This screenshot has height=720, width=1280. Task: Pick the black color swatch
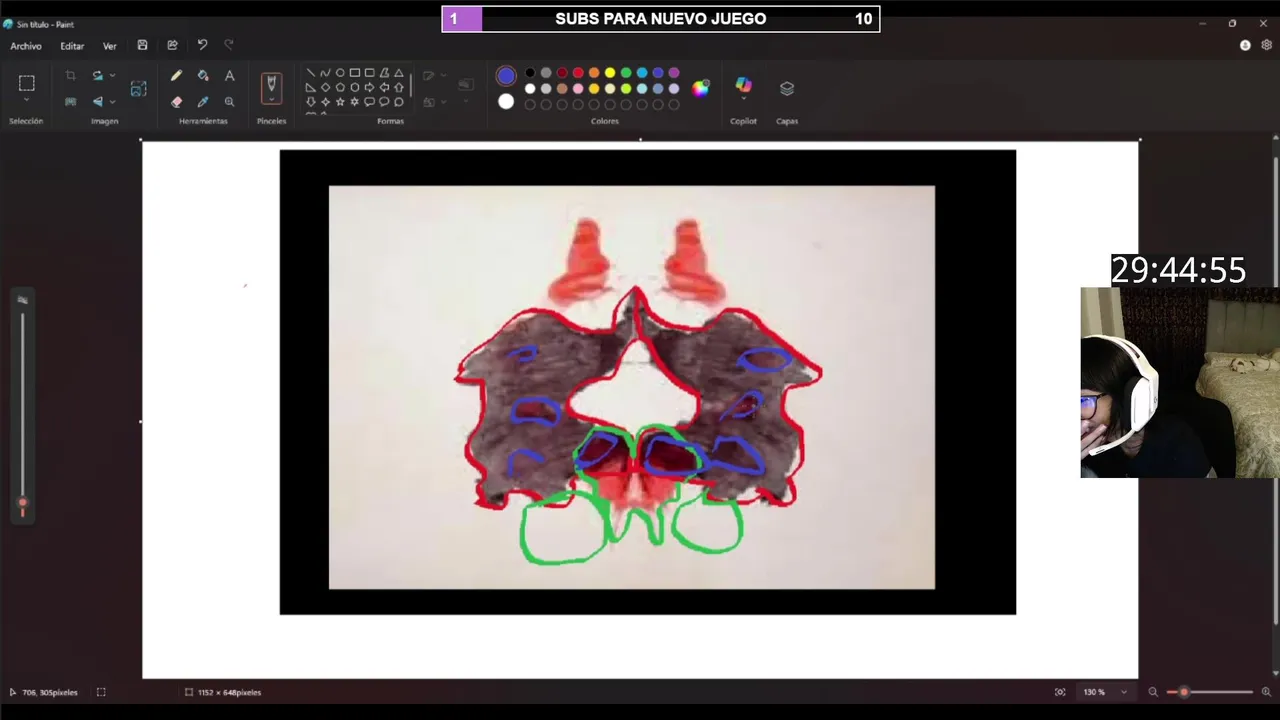pyautogui.click(x=530, y=73)
